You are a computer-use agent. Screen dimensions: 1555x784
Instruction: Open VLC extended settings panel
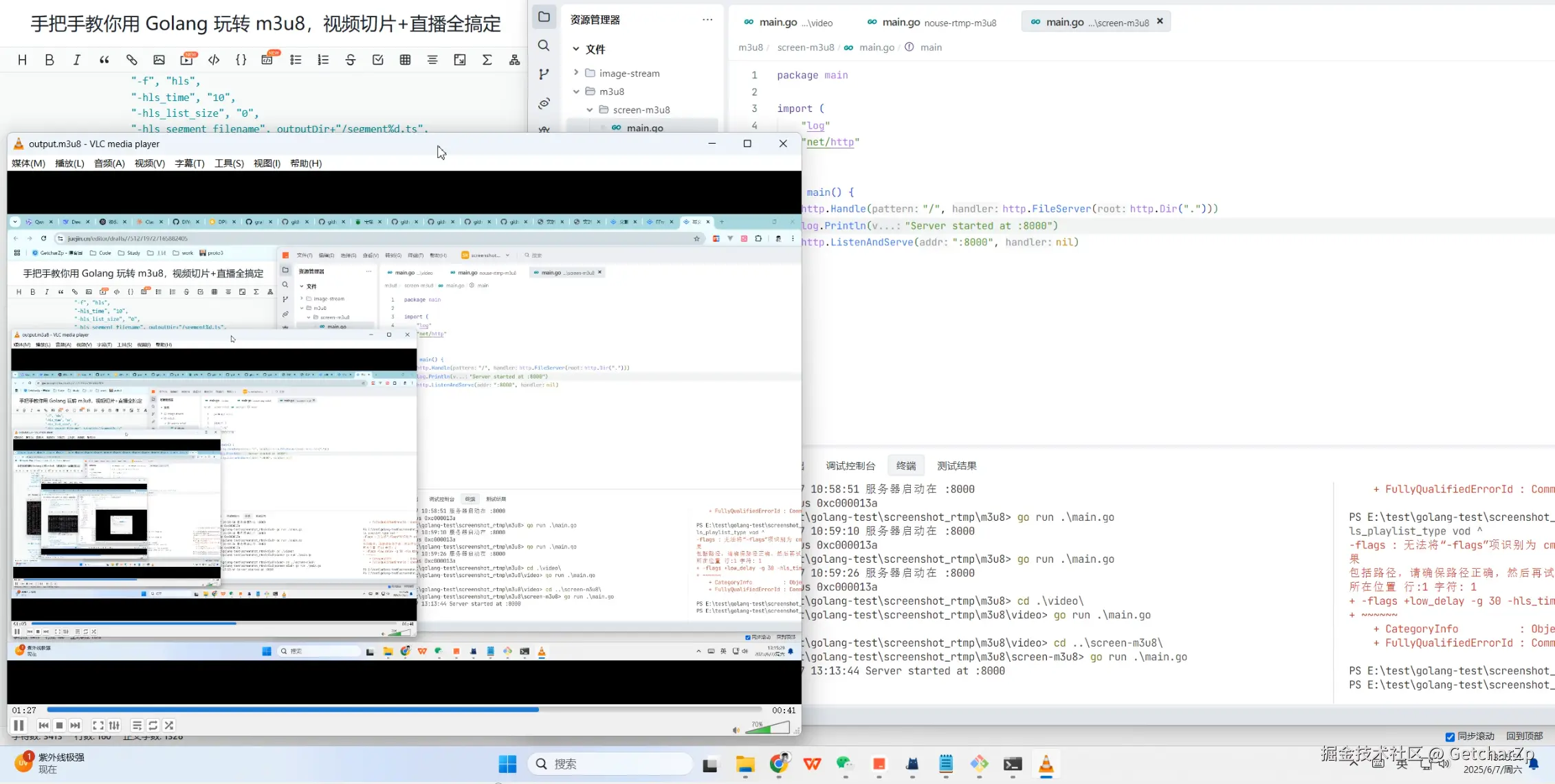[x=115, y=725]
